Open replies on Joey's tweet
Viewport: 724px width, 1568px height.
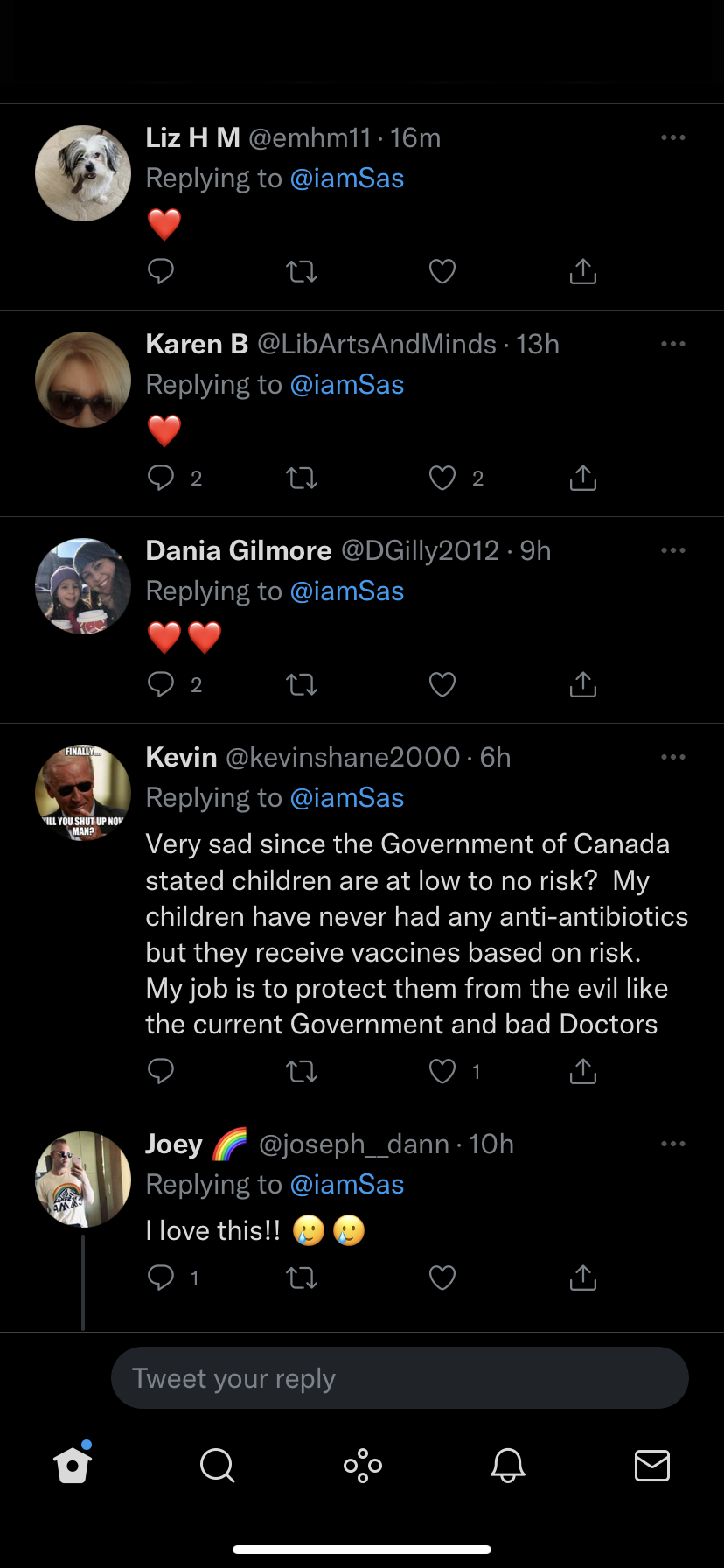(x=161, y=1277)
